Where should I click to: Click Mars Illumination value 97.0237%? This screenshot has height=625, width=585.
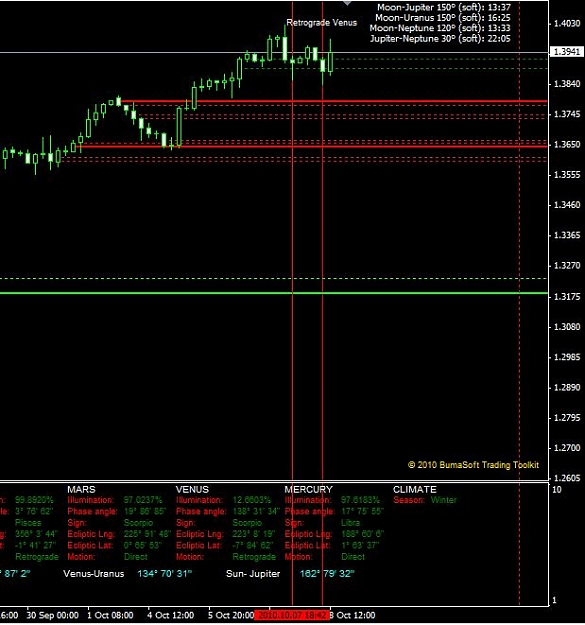[x=143, y=500]
